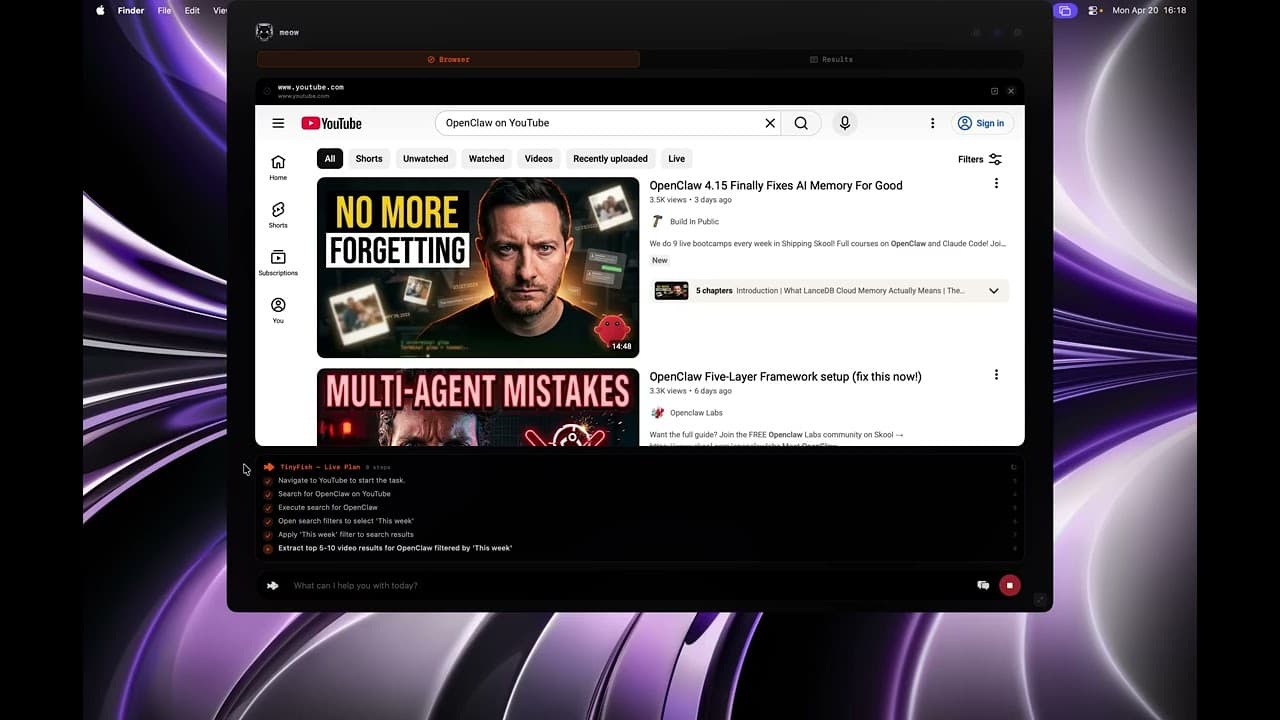Click the date and time in menu bar
The height and width of the screenshot is (720, 1280).
[x=1149, y=10]
